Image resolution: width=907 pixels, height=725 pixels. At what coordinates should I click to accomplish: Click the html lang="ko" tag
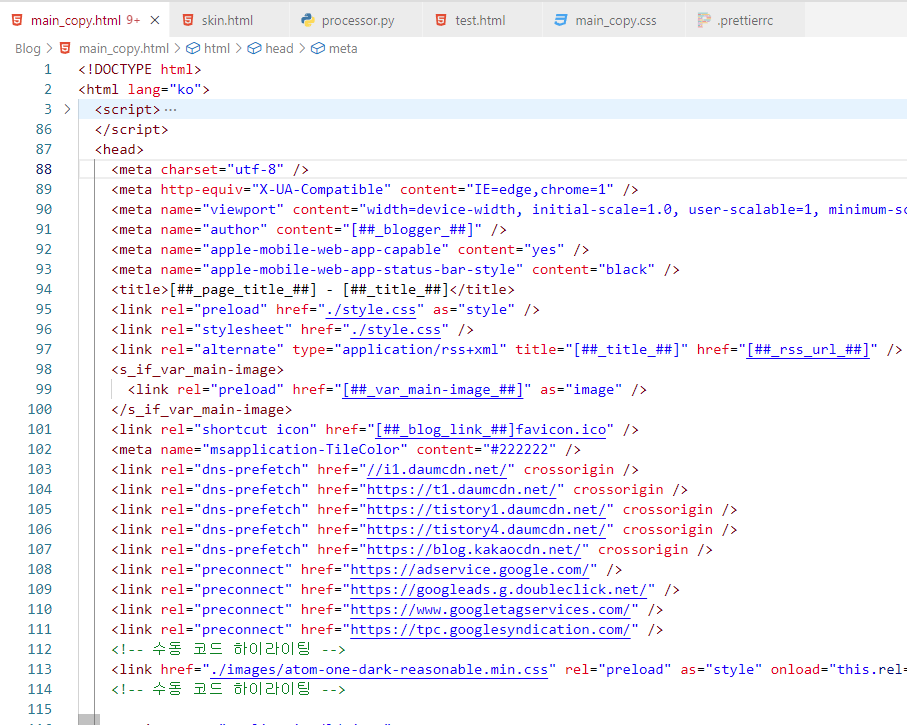(x=143, y=89)
